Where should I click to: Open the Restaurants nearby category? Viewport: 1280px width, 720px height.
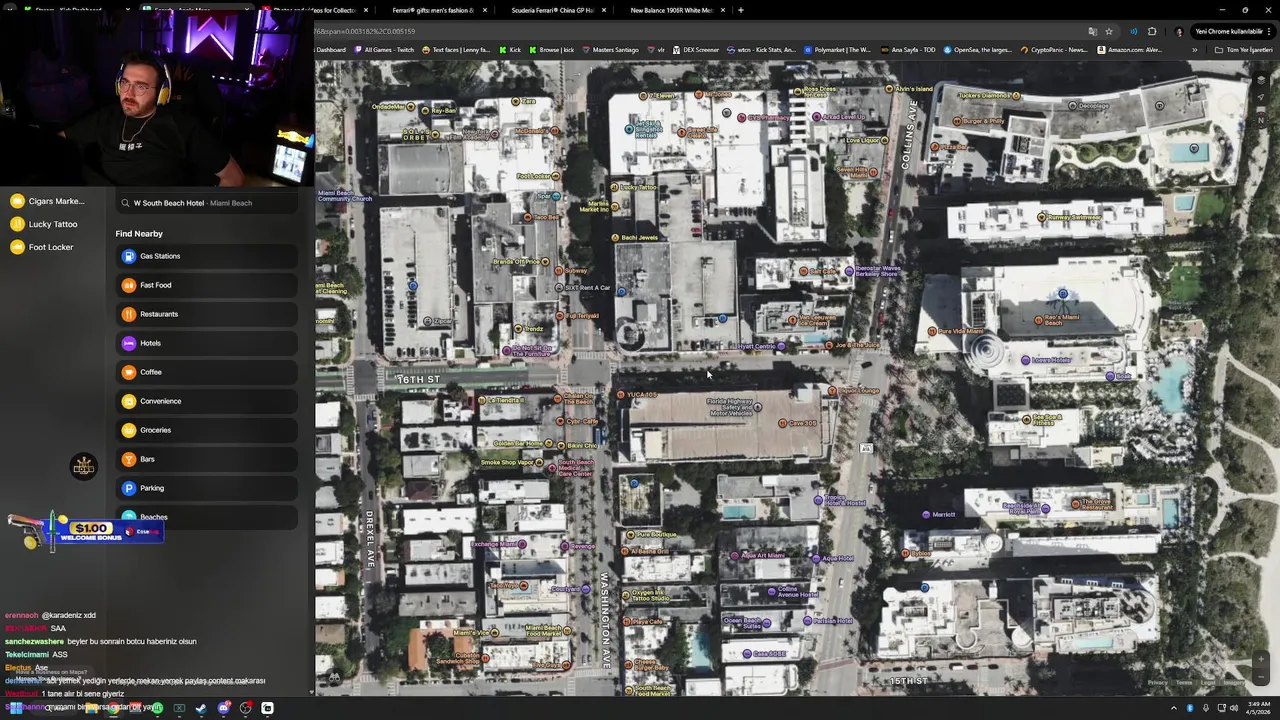[x=206, y=314]
